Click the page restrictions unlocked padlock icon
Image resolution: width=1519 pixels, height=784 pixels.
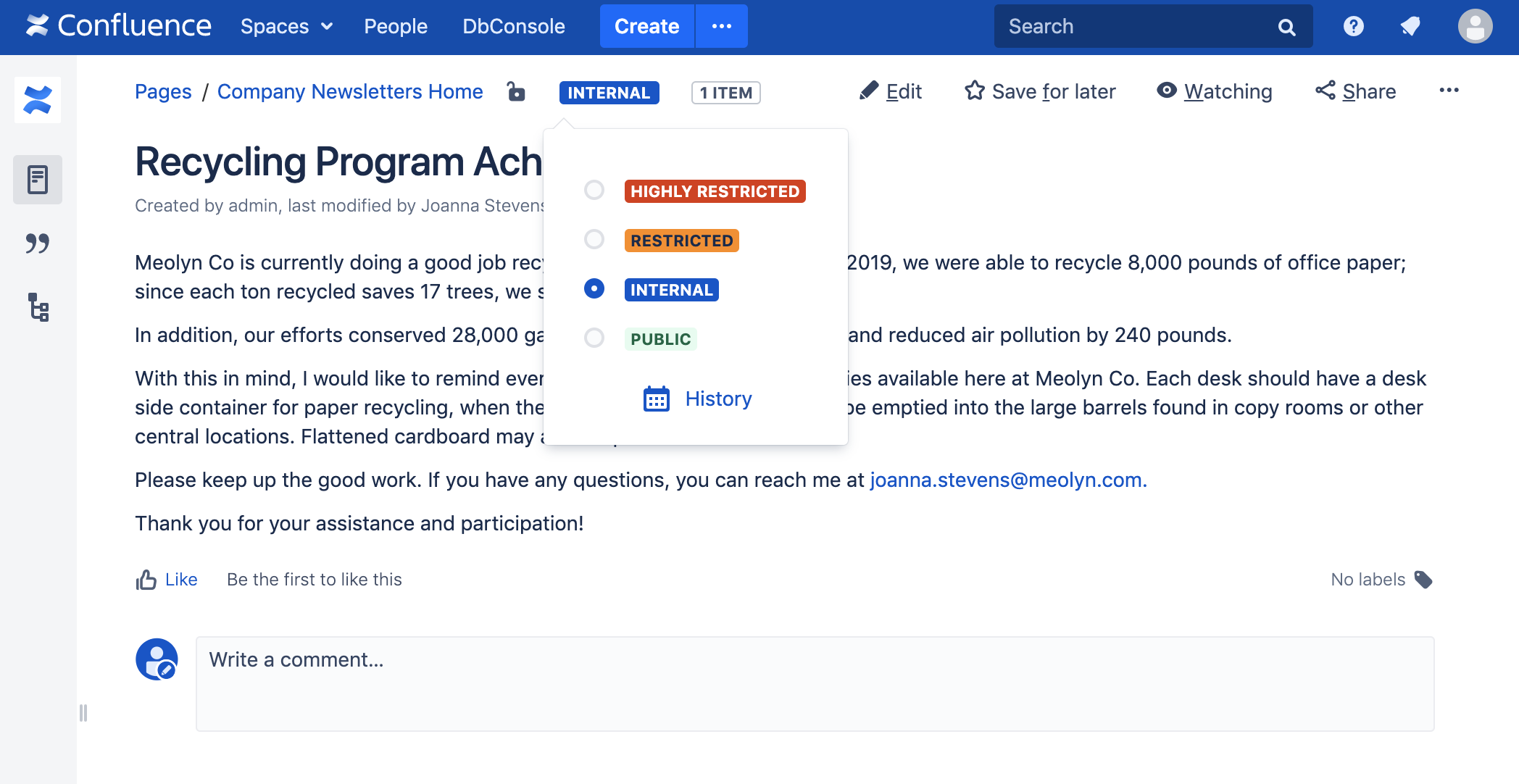point(516,92)
